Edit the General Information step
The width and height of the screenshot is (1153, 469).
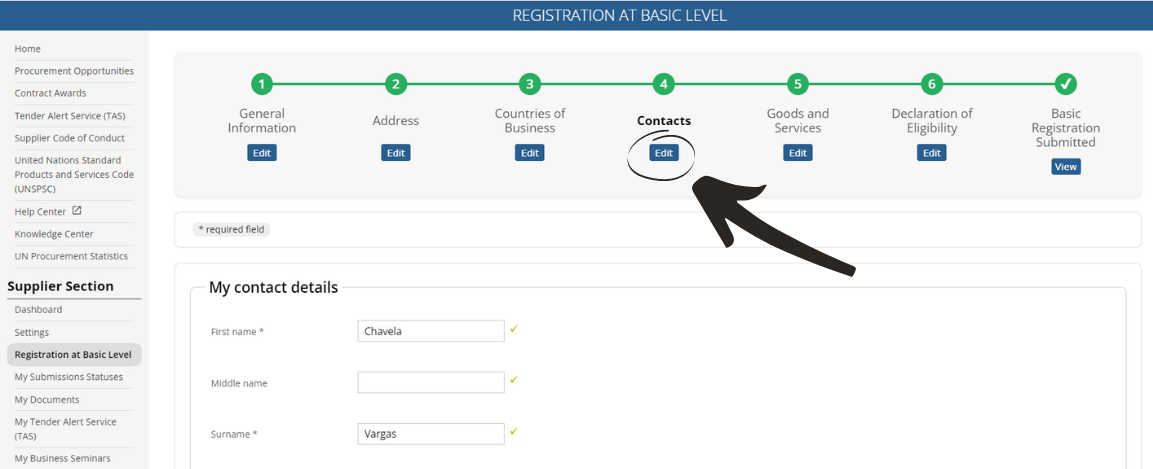tap(262, 153)
